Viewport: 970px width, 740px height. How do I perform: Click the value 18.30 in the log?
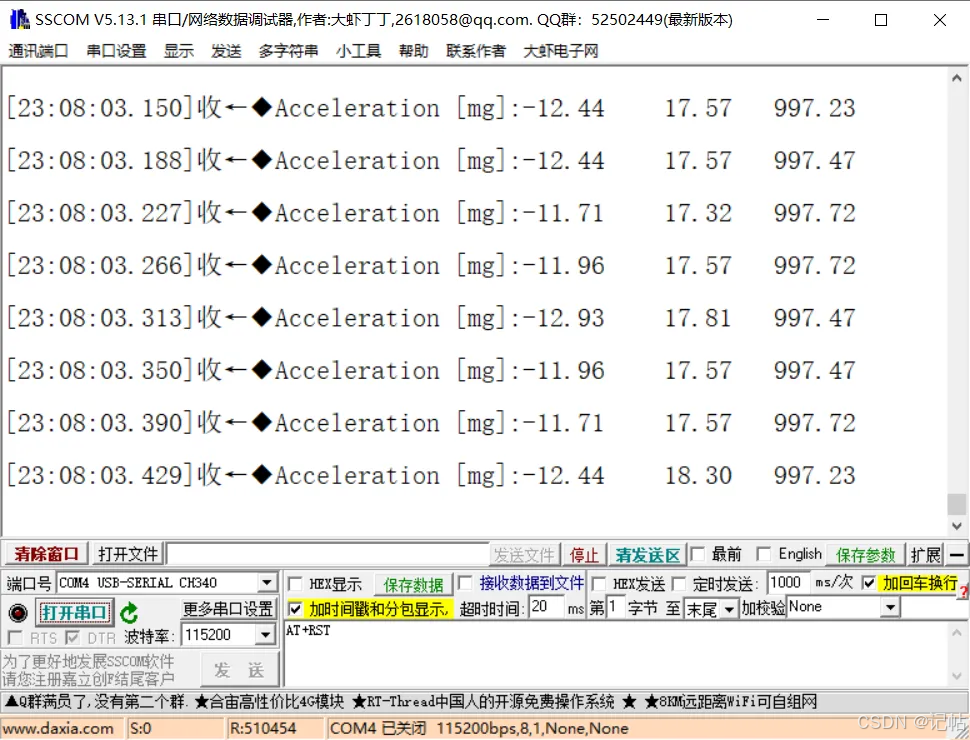[698, 476]
